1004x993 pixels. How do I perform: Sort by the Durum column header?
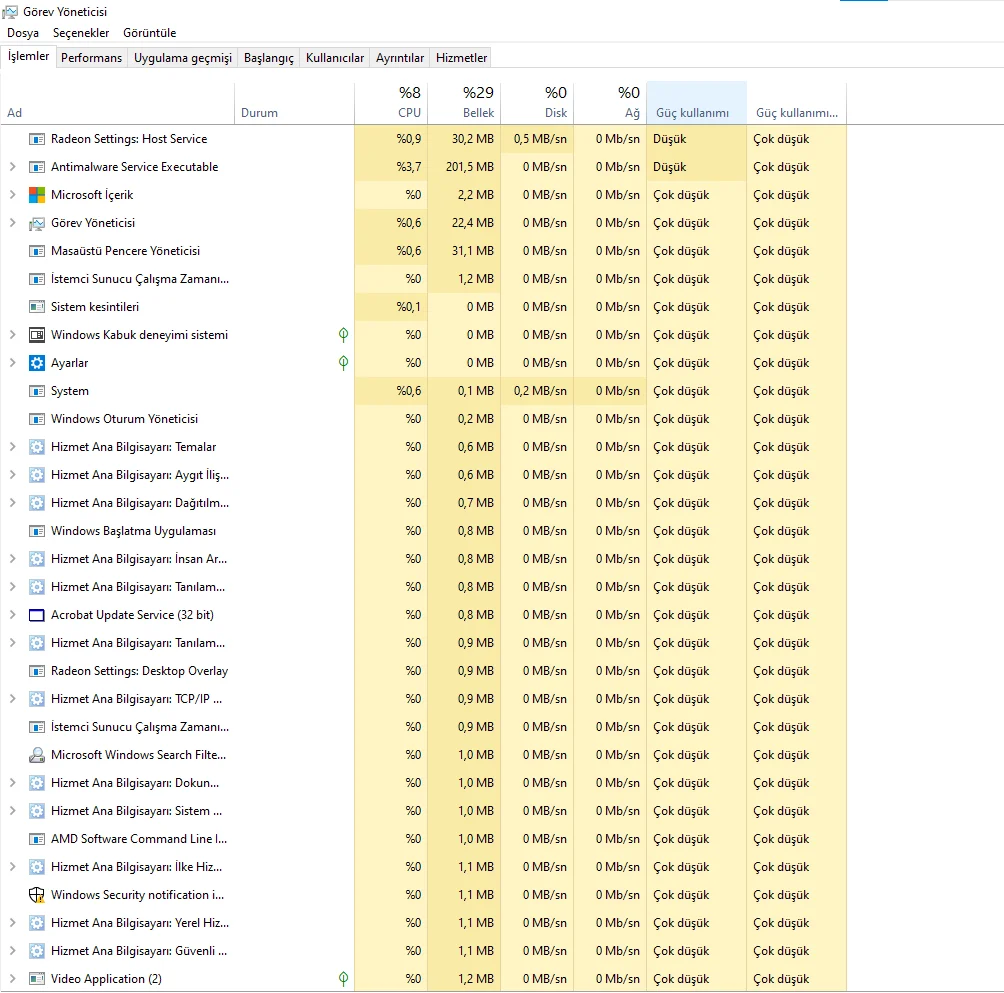(295, 102)
